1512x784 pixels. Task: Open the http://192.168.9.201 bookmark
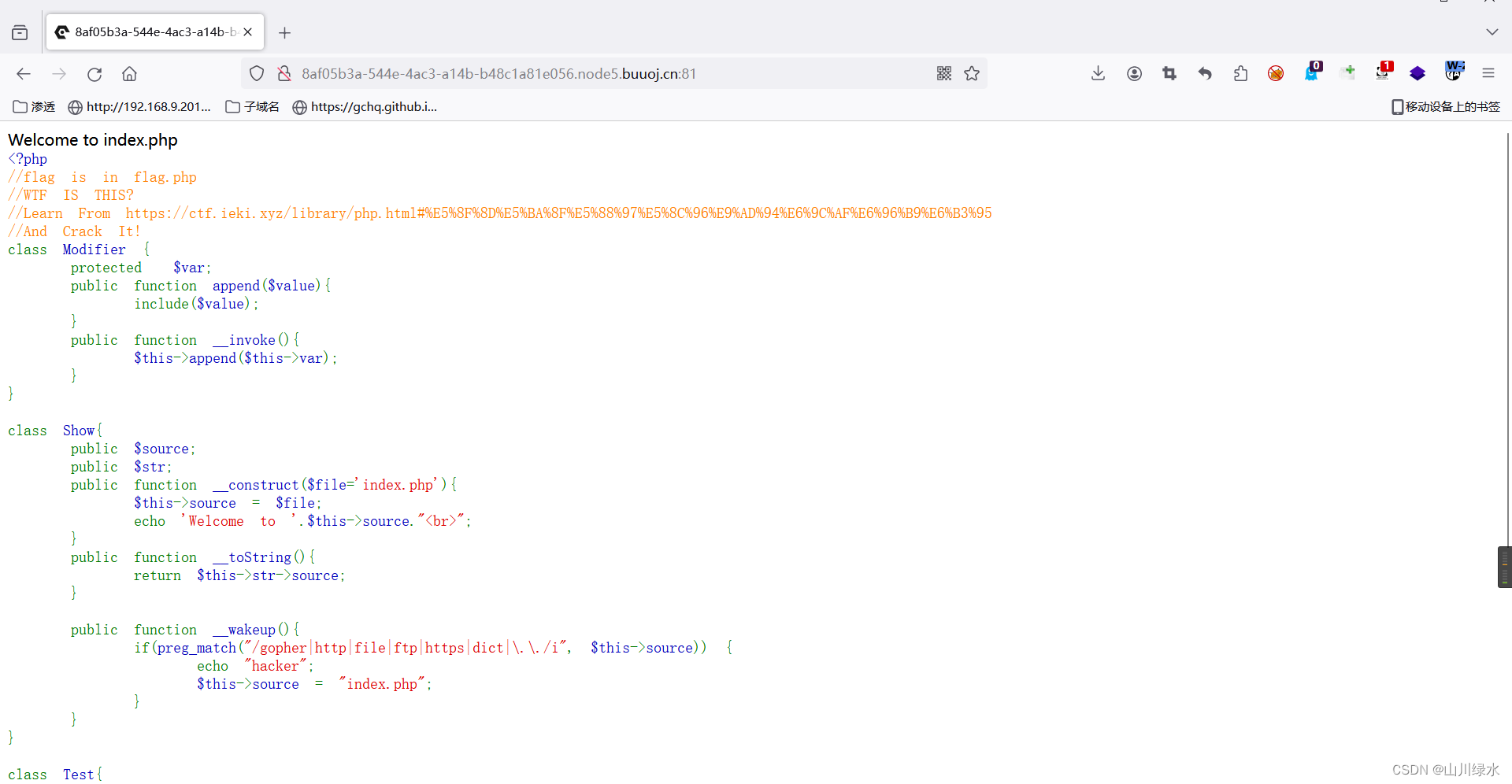pyautogui.click(x=139, y=107)
